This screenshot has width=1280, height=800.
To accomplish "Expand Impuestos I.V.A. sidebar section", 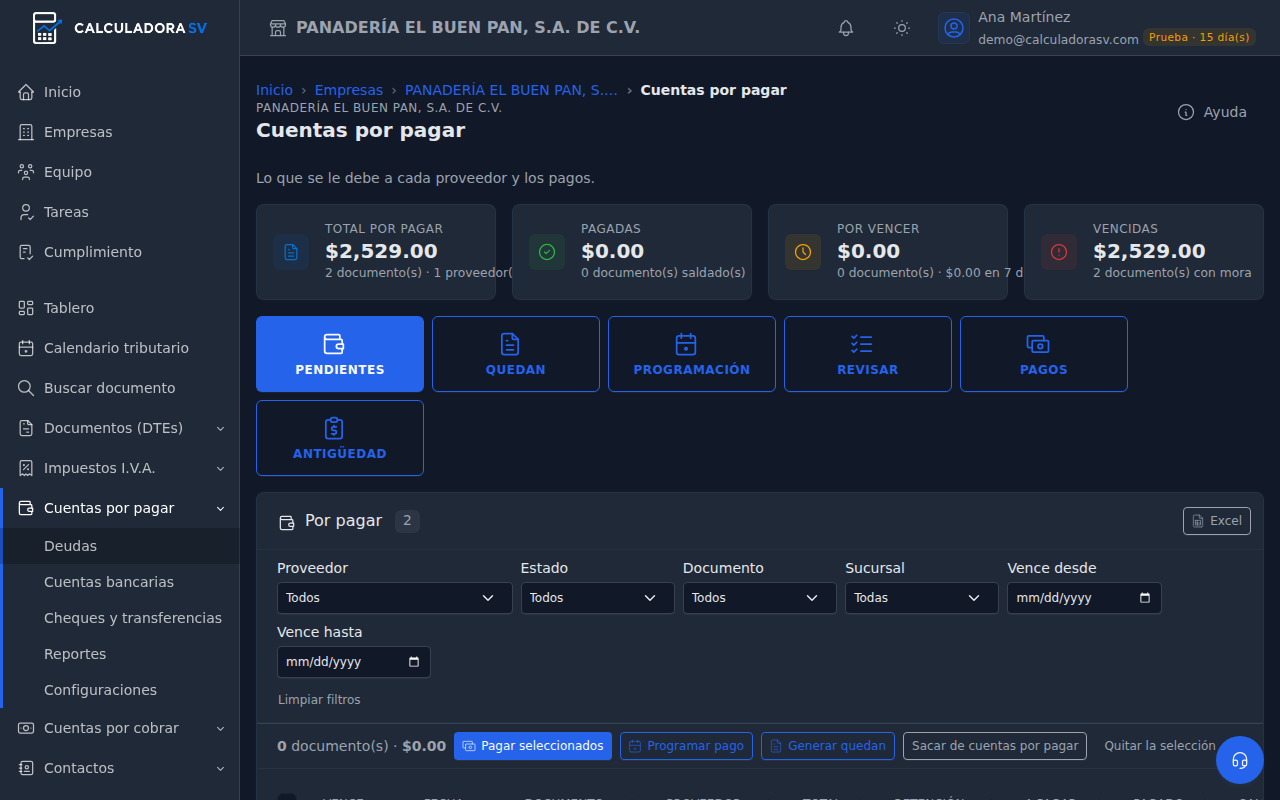I will pos(120,468).
